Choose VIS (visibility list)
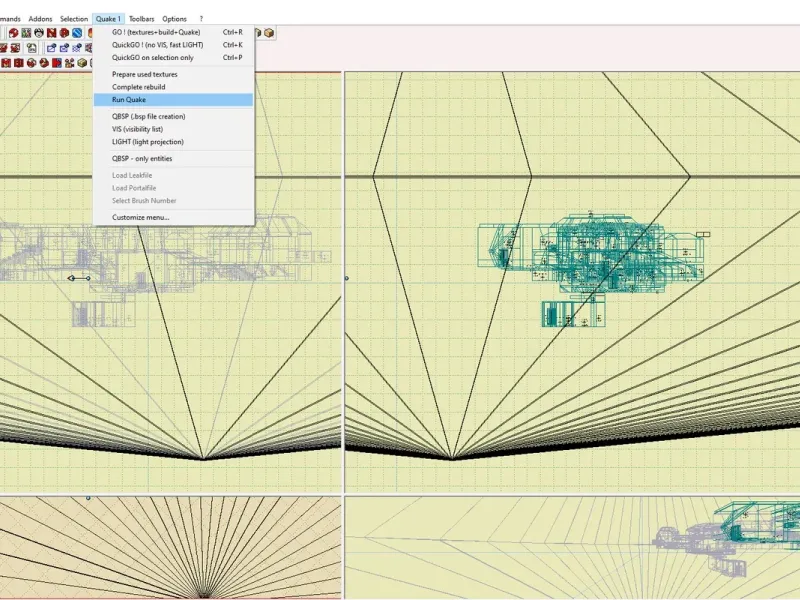Screen dimensions: 800x600 (173, 129)
